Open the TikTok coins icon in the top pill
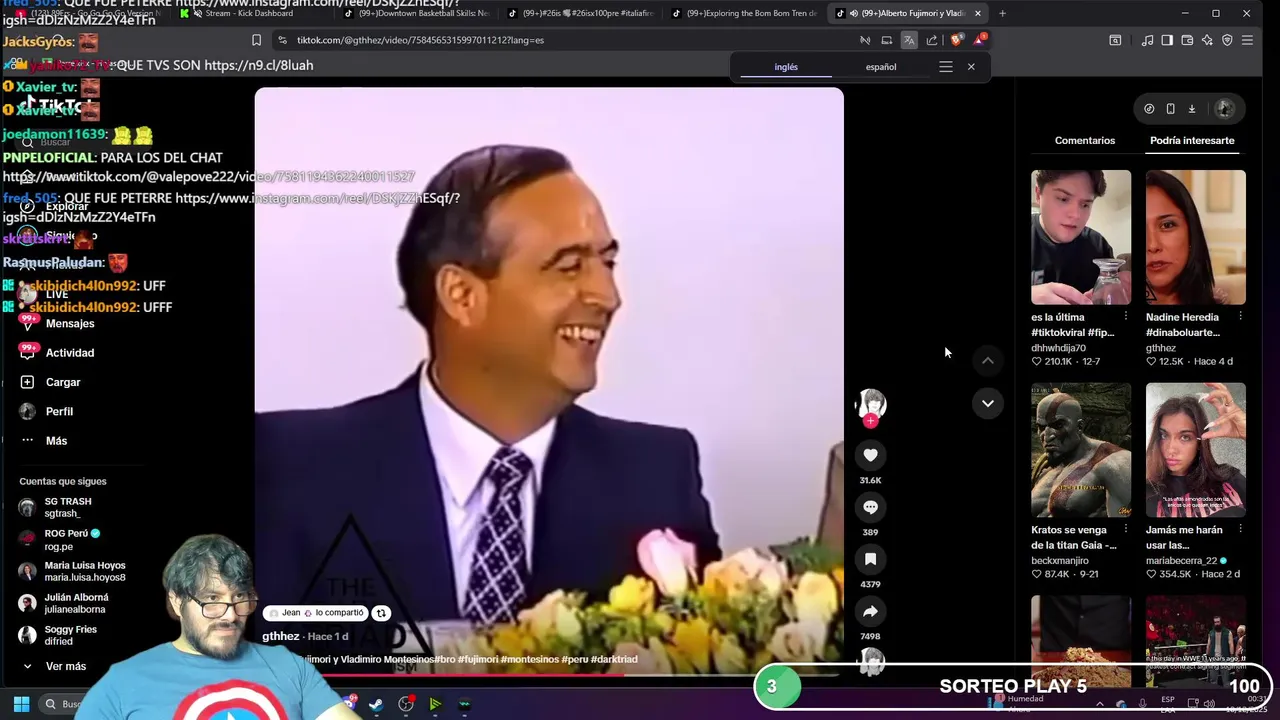Screen dimensions: 1280x720 [x=1149, y=109]
